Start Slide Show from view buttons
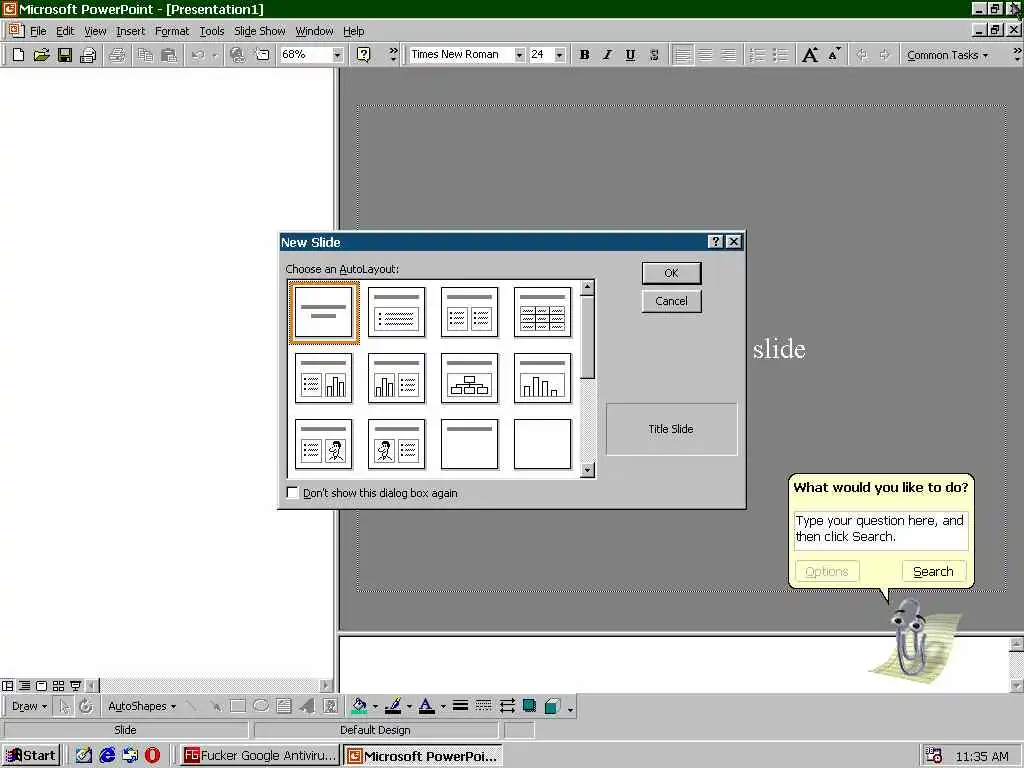Viewport: 1024px width, 768px height. (x=76, y=686)
